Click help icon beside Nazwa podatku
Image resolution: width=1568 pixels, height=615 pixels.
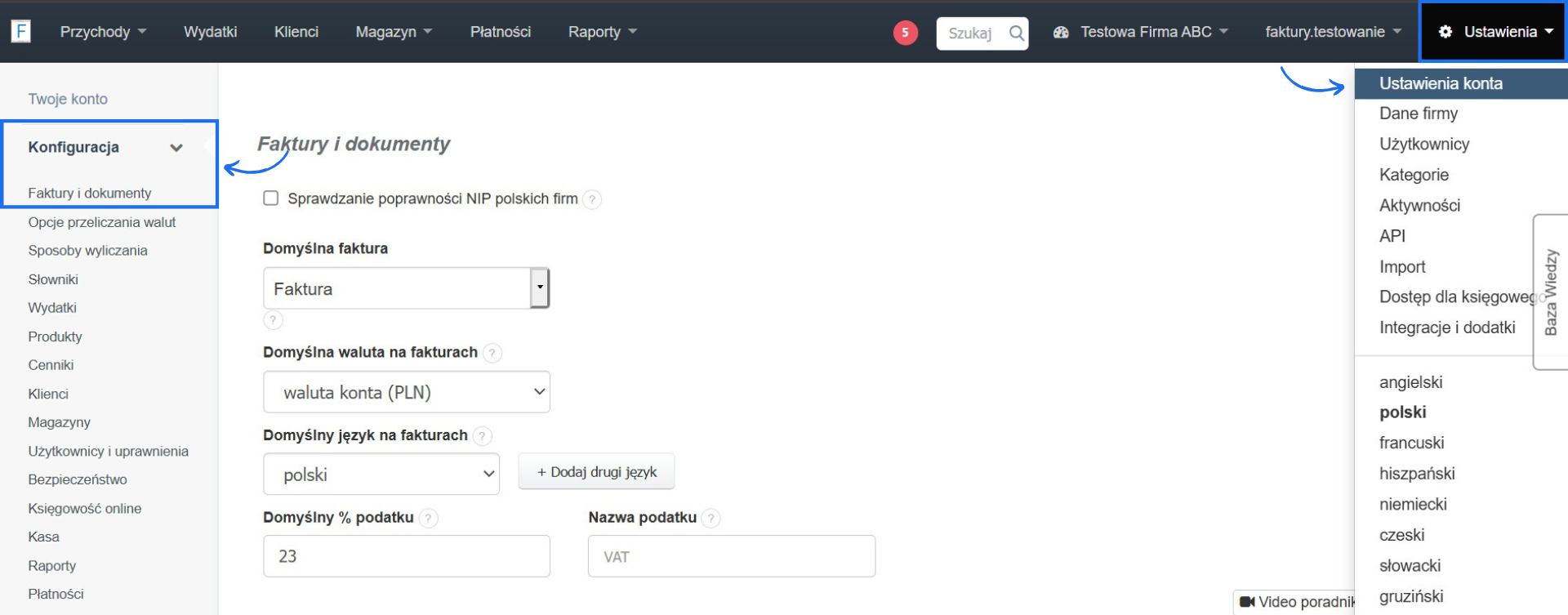tap(711, 519)
